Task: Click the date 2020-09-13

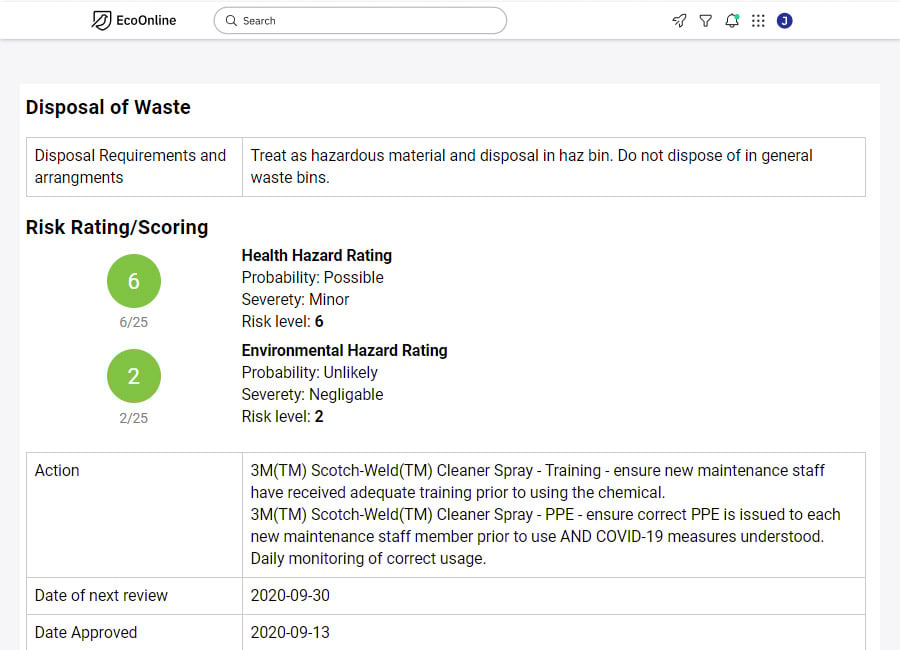Action: click(x=290, y=632)
